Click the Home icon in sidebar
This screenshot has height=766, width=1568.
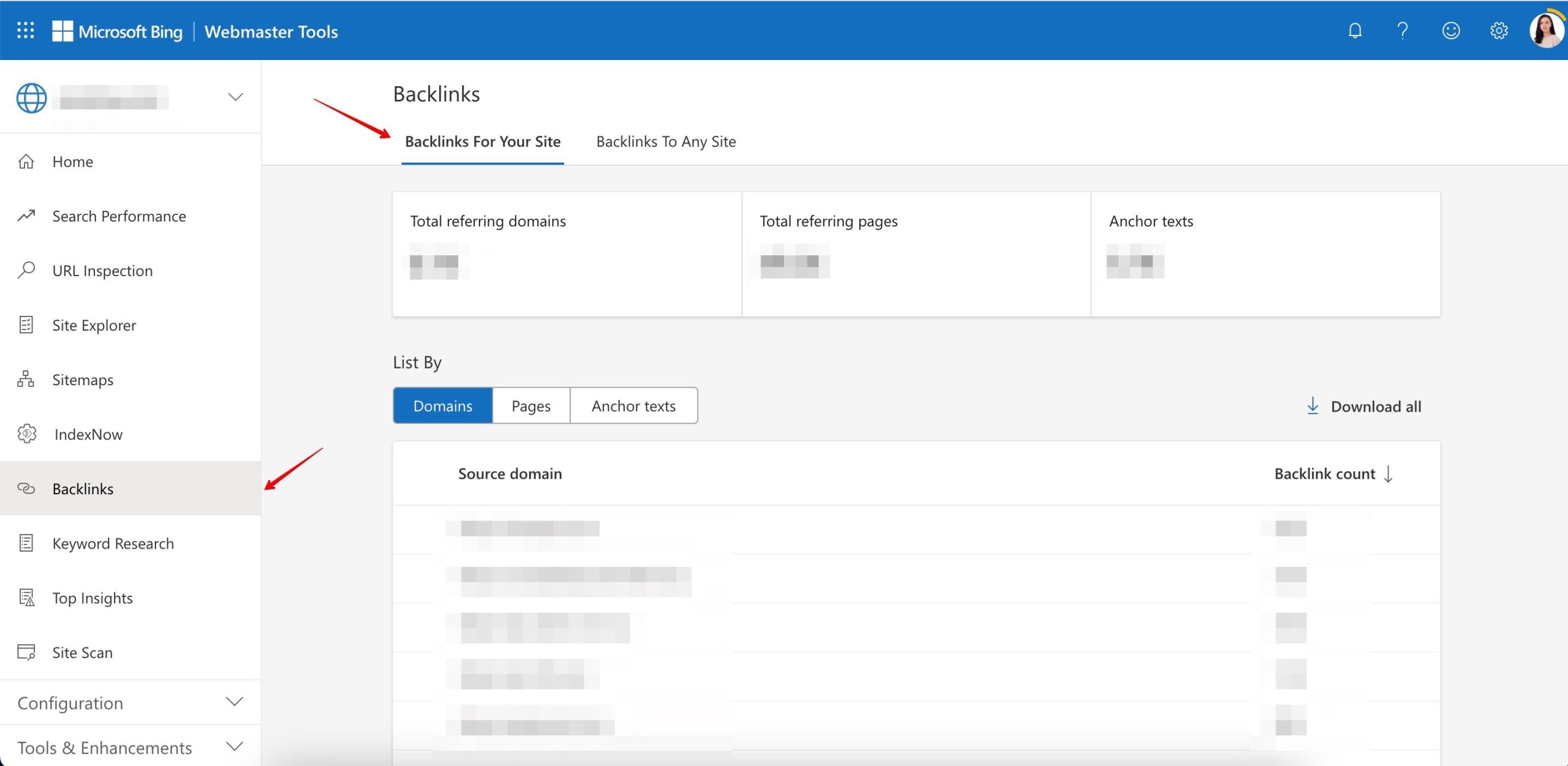27,161
